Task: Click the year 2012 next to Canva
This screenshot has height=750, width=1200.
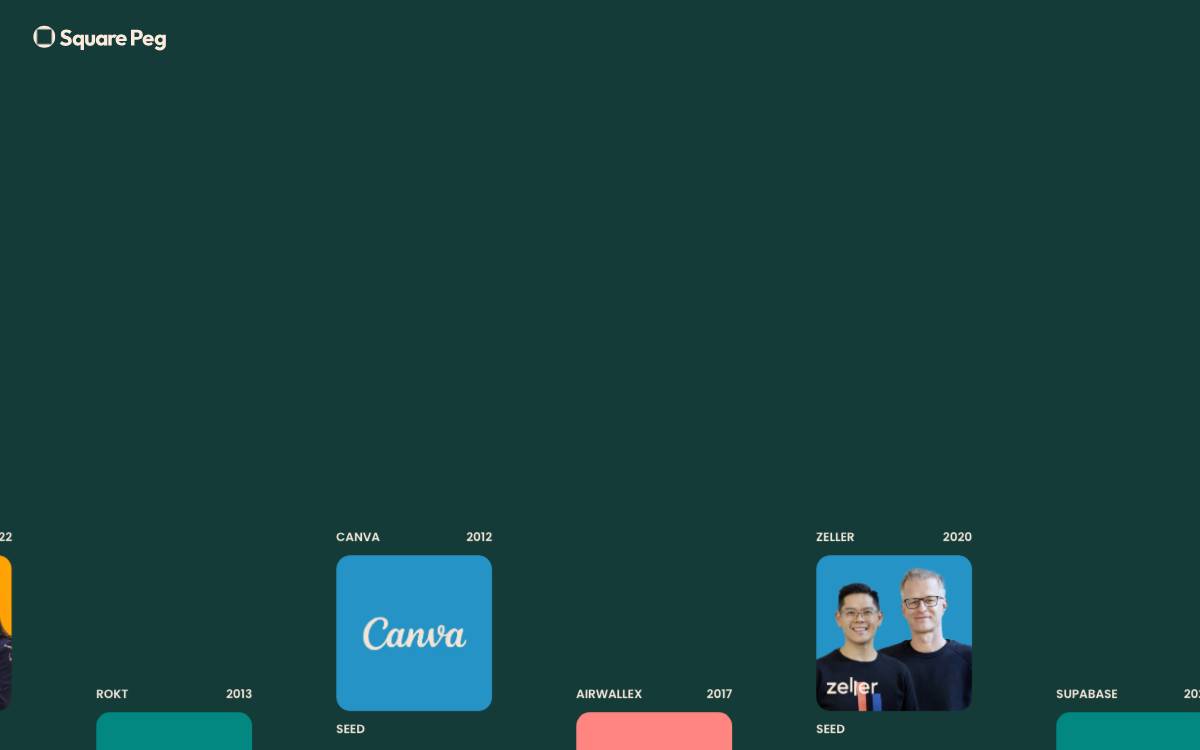Action: (479, 537)
